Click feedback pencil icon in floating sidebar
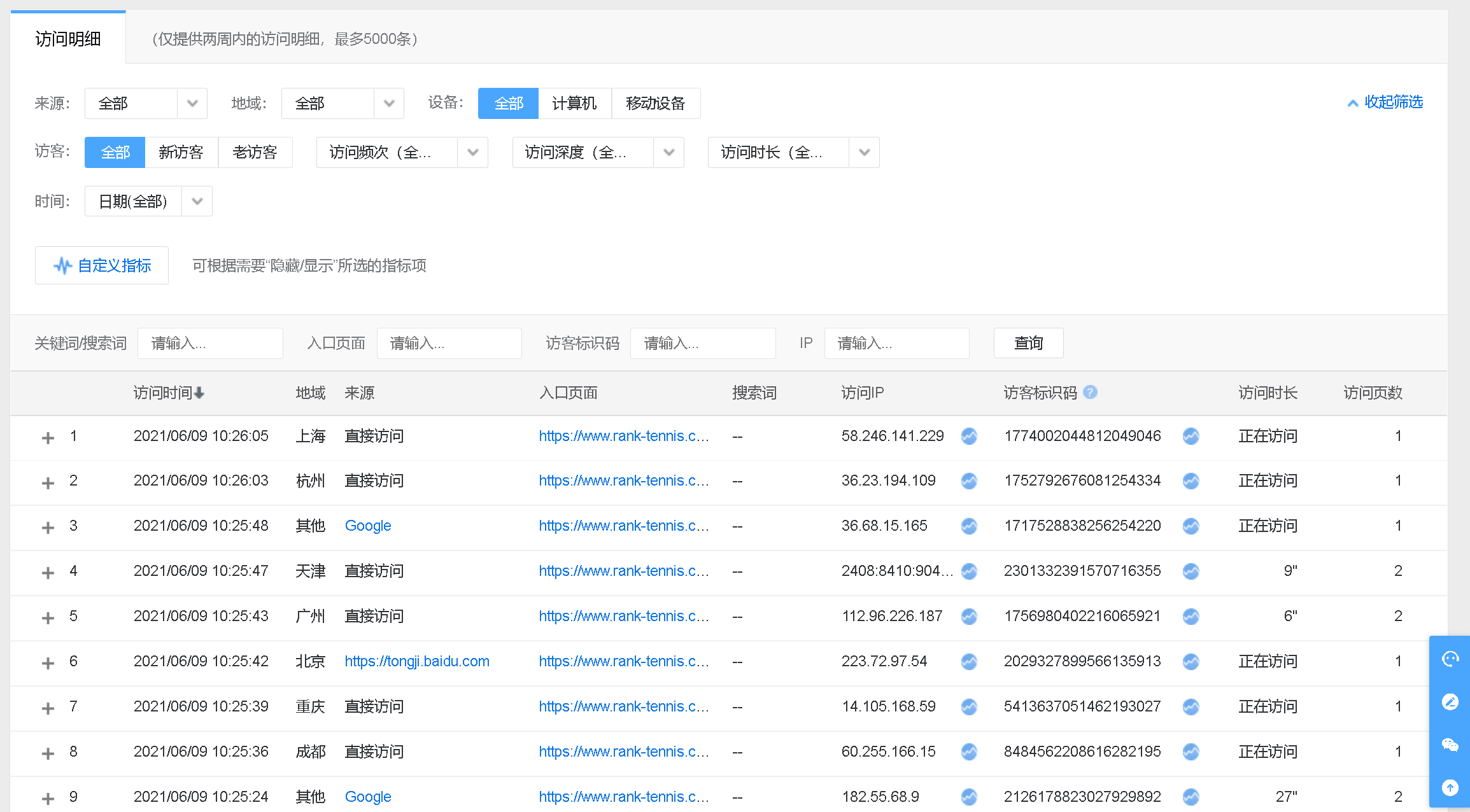The width and height of the screenshot is (1470, 812). tap(1450, 702)
